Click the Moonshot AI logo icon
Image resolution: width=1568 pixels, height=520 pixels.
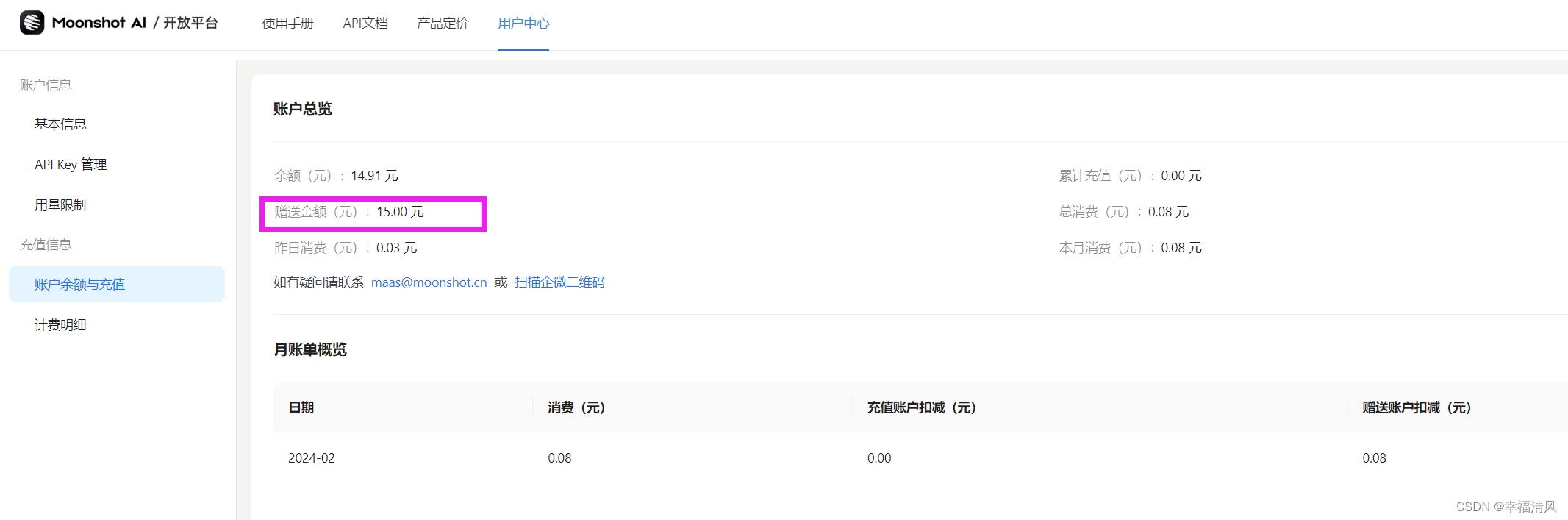click(32, 23)
